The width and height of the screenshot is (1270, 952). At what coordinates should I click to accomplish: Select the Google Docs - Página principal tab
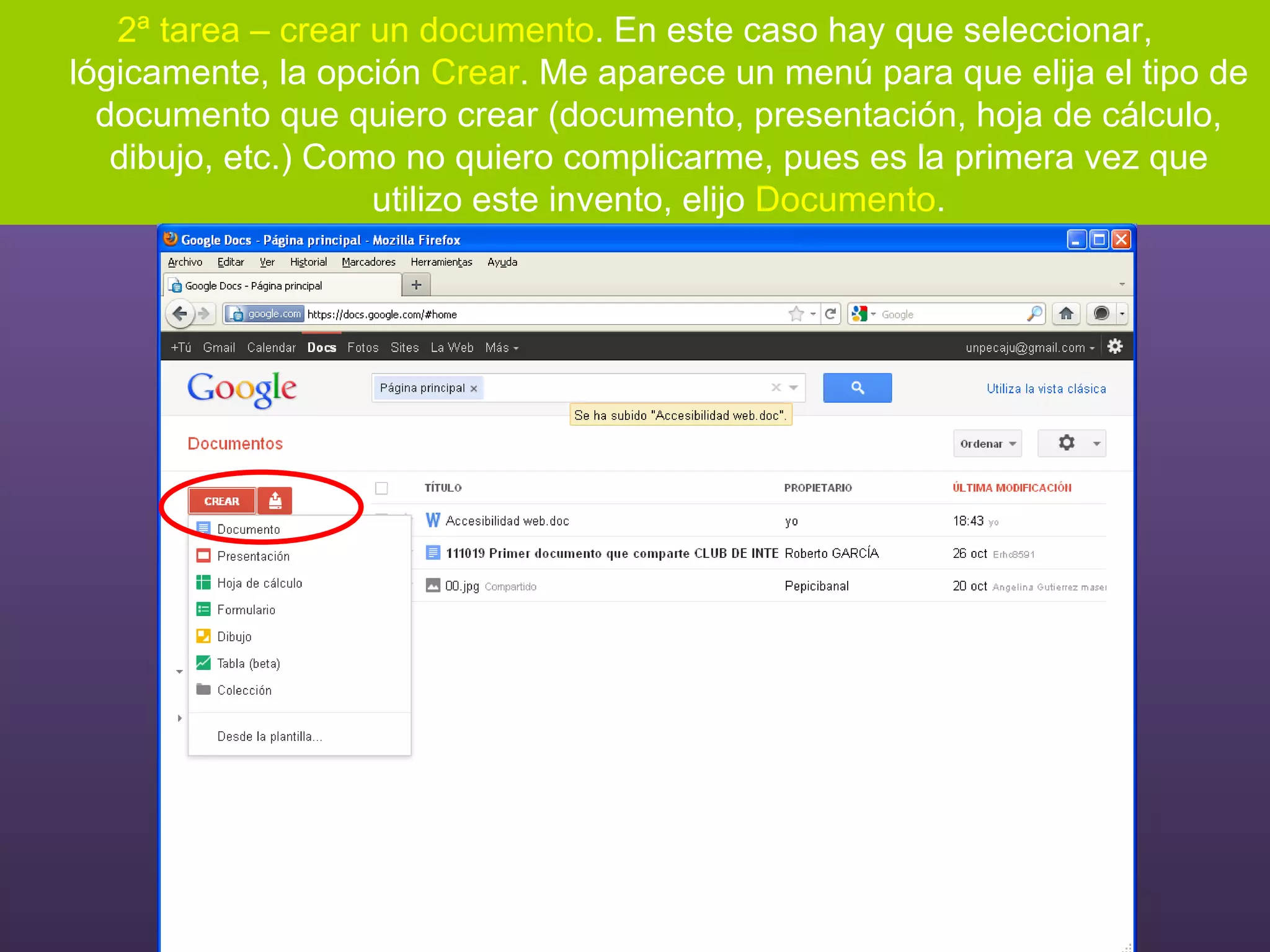[283, 285]
